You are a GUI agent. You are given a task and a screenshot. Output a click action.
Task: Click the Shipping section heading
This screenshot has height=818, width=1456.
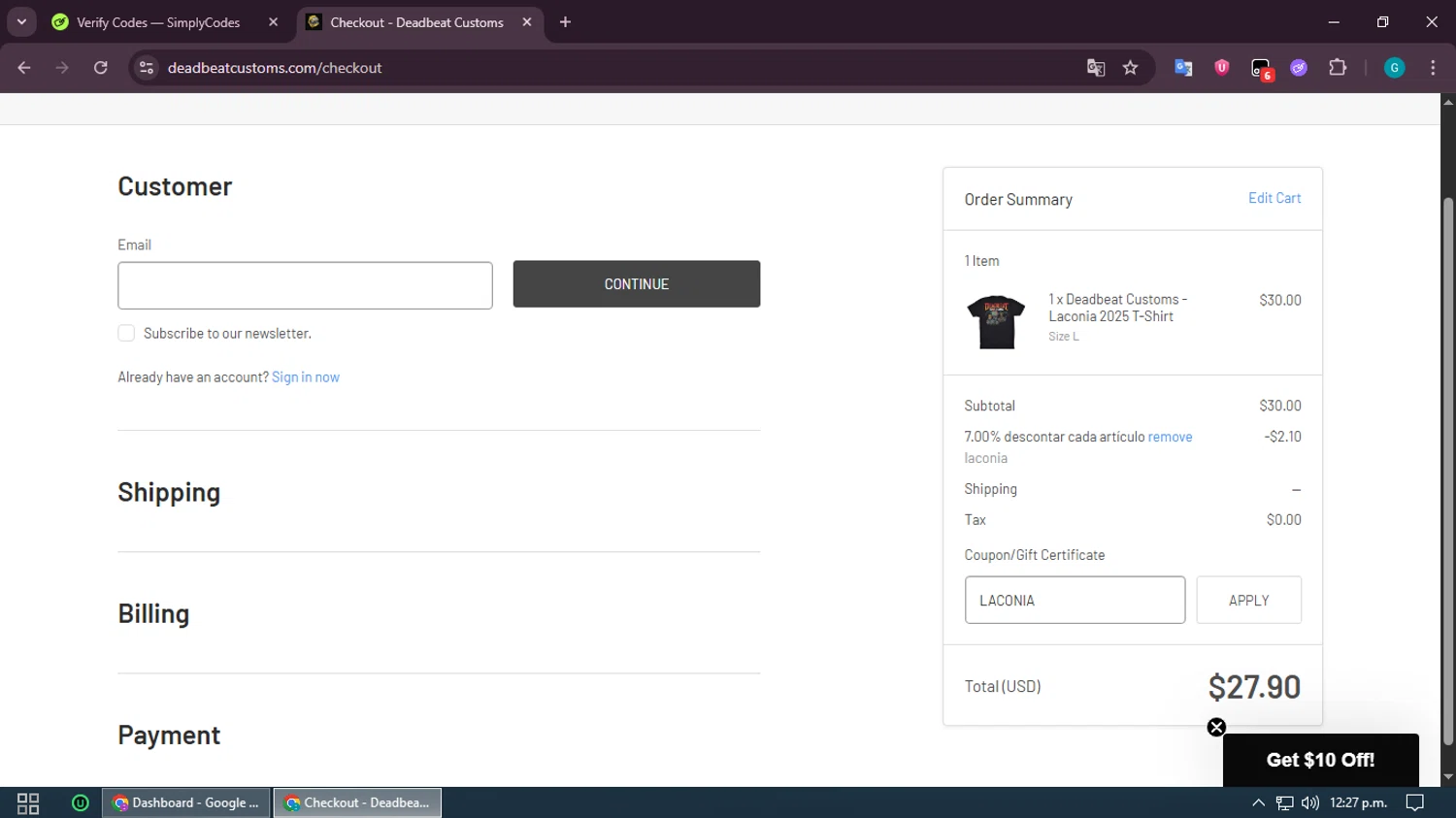tap(169, 492)
